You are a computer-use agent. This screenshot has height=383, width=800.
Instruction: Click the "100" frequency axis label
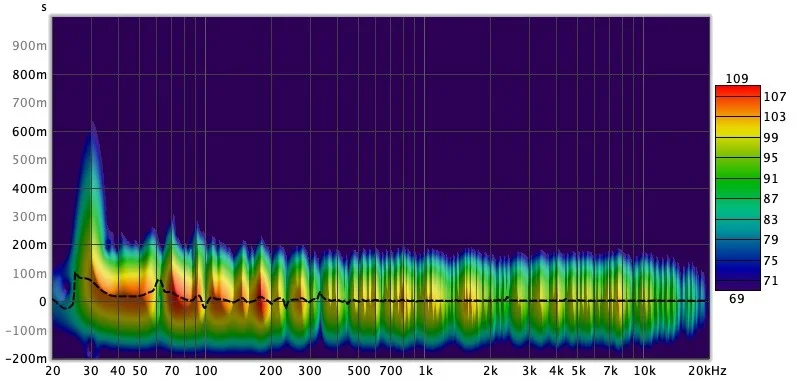click(206, 371)
